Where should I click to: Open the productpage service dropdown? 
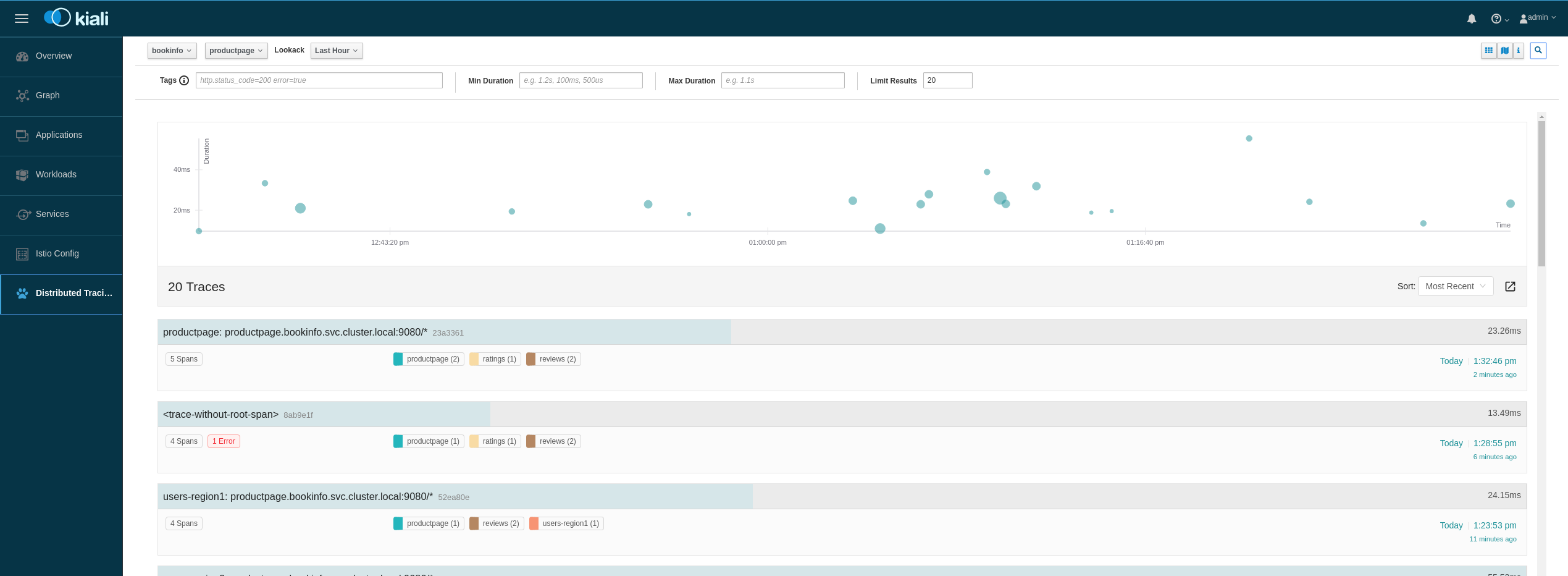[236, 51]
